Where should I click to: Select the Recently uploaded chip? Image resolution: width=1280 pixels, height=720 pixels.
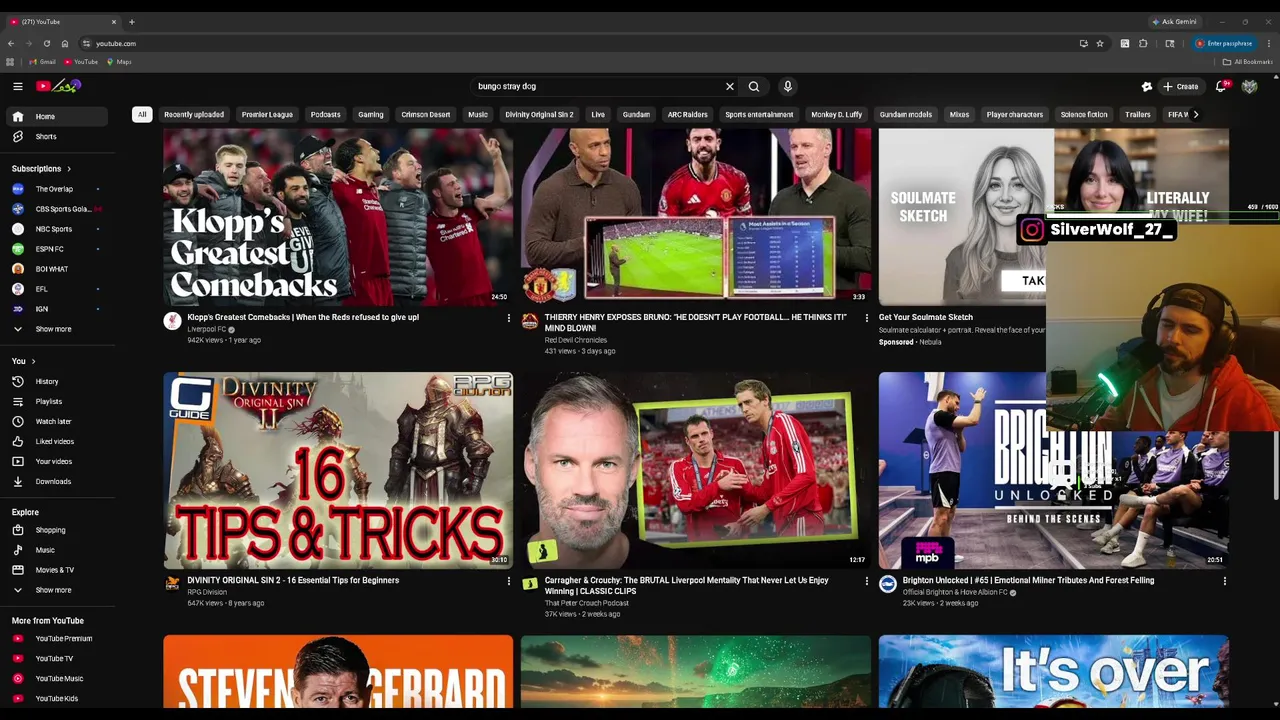(194, 115)
